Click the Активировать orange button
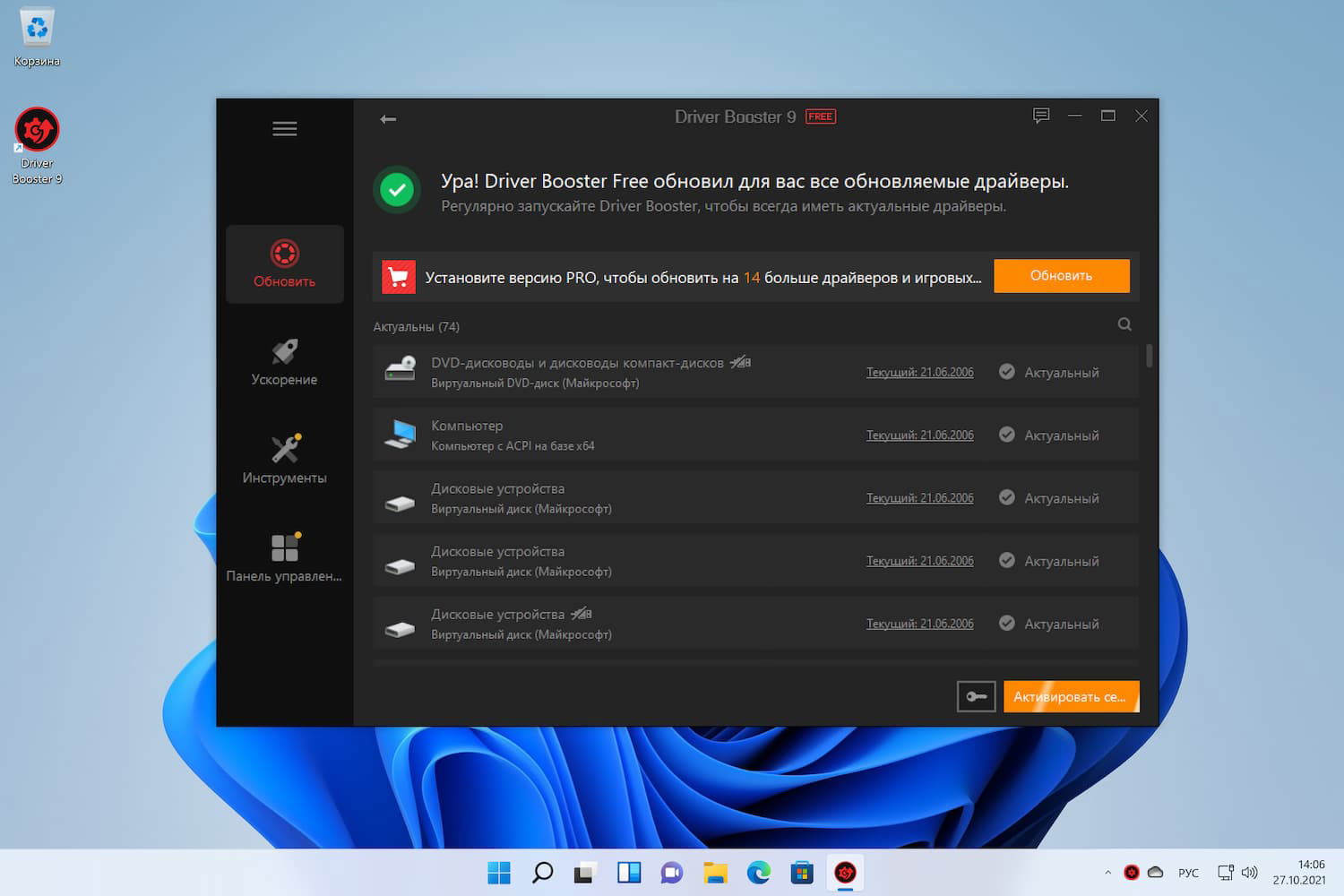The image size is (1344, 896). click(1071, 696)
